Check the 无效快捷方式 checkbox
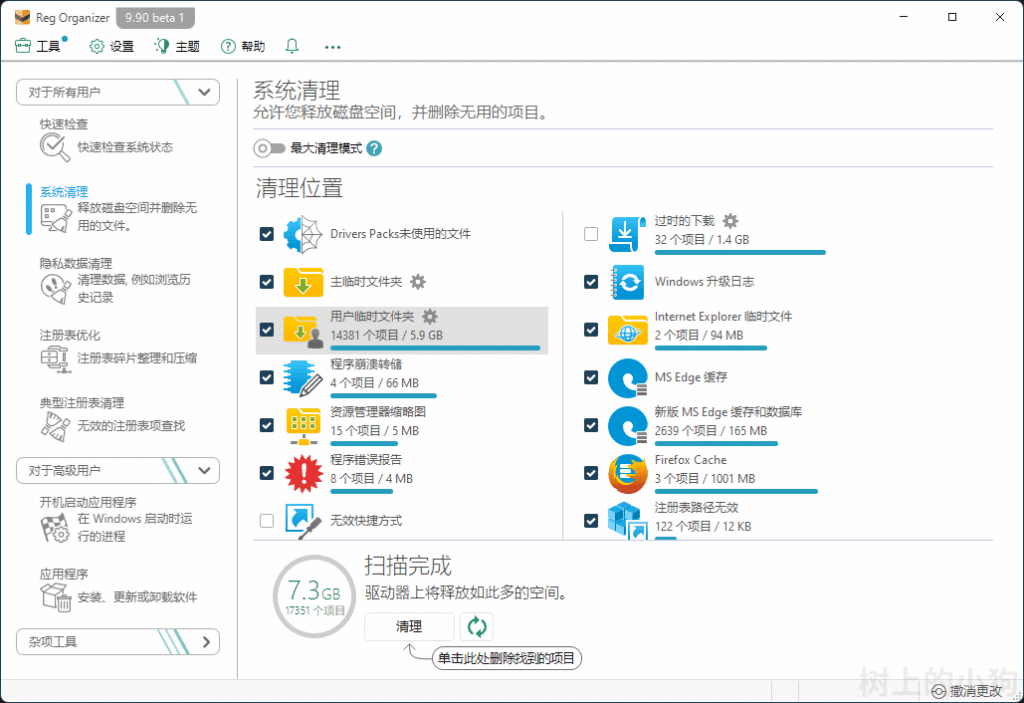Image resolution: width=1024 pixels, height=703 pixels. tap(266, 521)
